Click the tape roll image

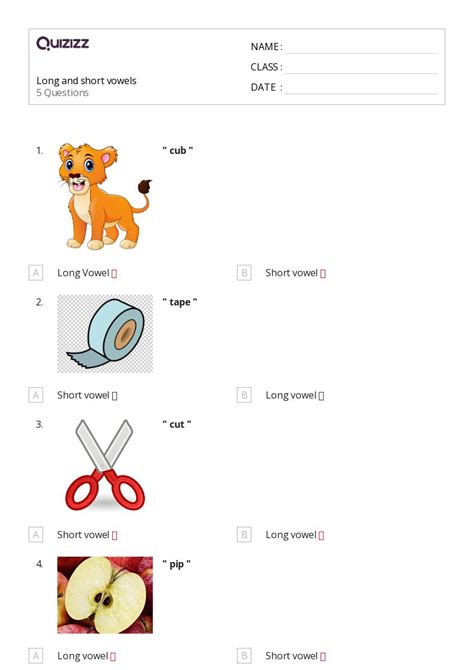tap(105, 334)
